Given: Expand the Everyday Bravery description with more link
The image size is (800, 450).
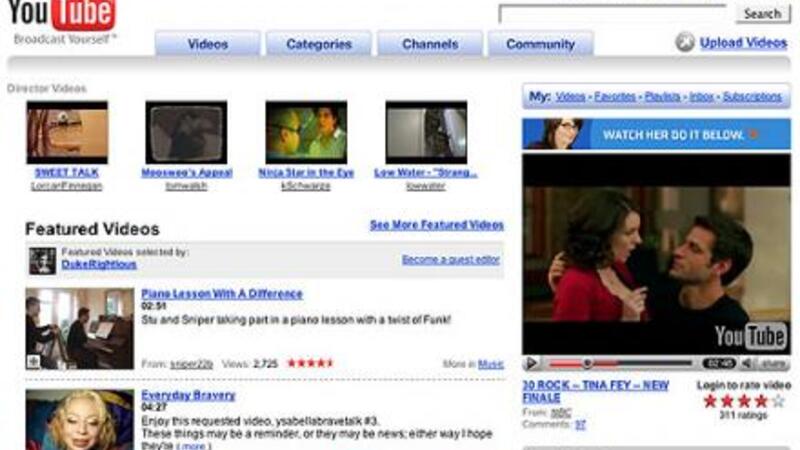Looking at the screenshot, I should [x=194, y=446].
